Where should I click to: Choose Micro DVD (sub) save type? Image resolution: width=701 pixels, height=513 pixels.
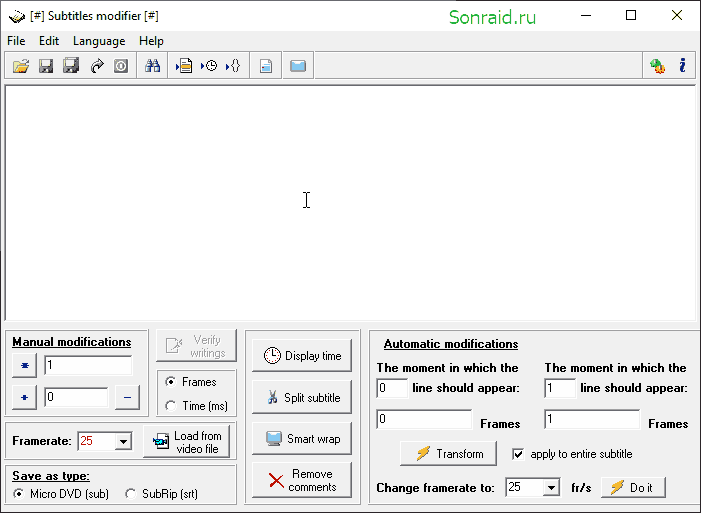pyautogui.click(x=18, y=494)
